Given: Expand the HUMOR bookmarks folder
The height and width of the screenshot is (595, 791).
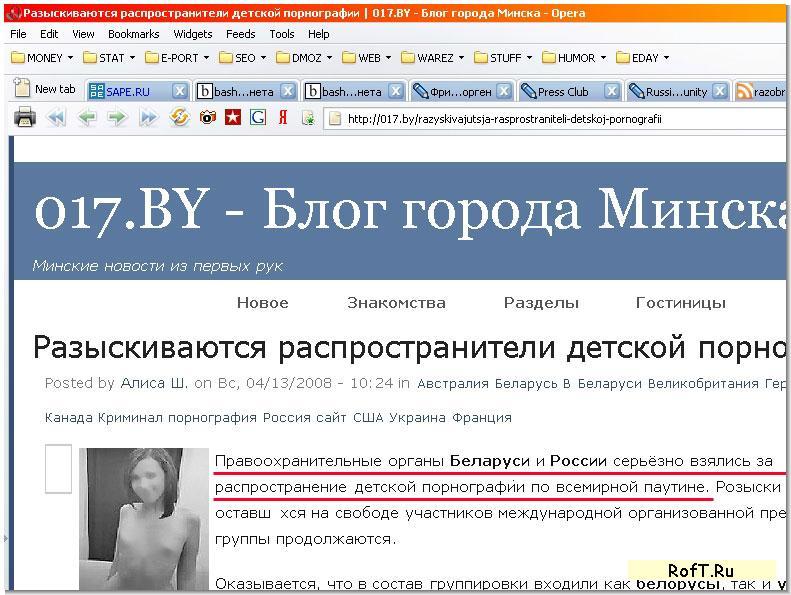Looking at the screenshot, I should pos(570,58).
